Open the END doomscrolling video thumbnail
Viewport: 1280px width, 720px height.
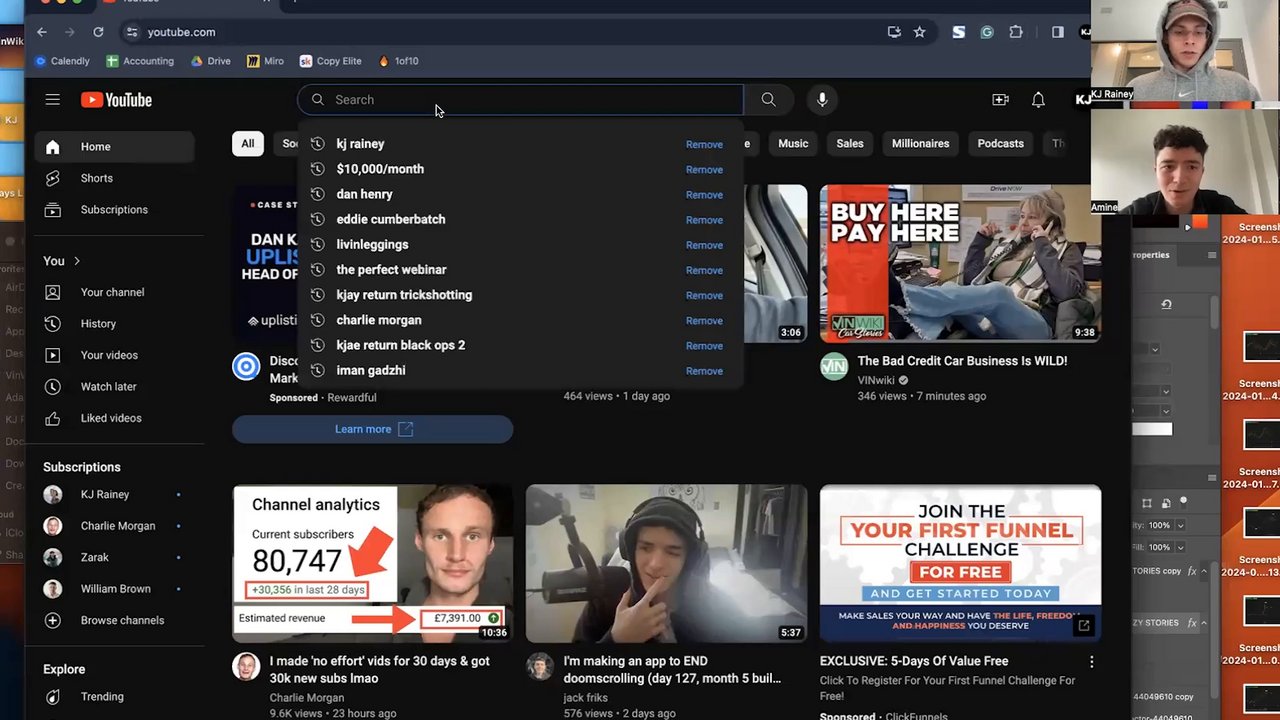click(x=666, y=563)
